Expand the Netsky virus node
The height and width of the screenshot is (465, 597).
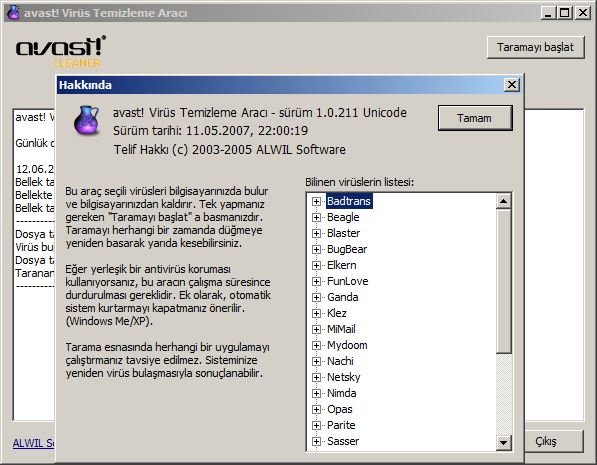pyautogui.click(x=316, y=377)
